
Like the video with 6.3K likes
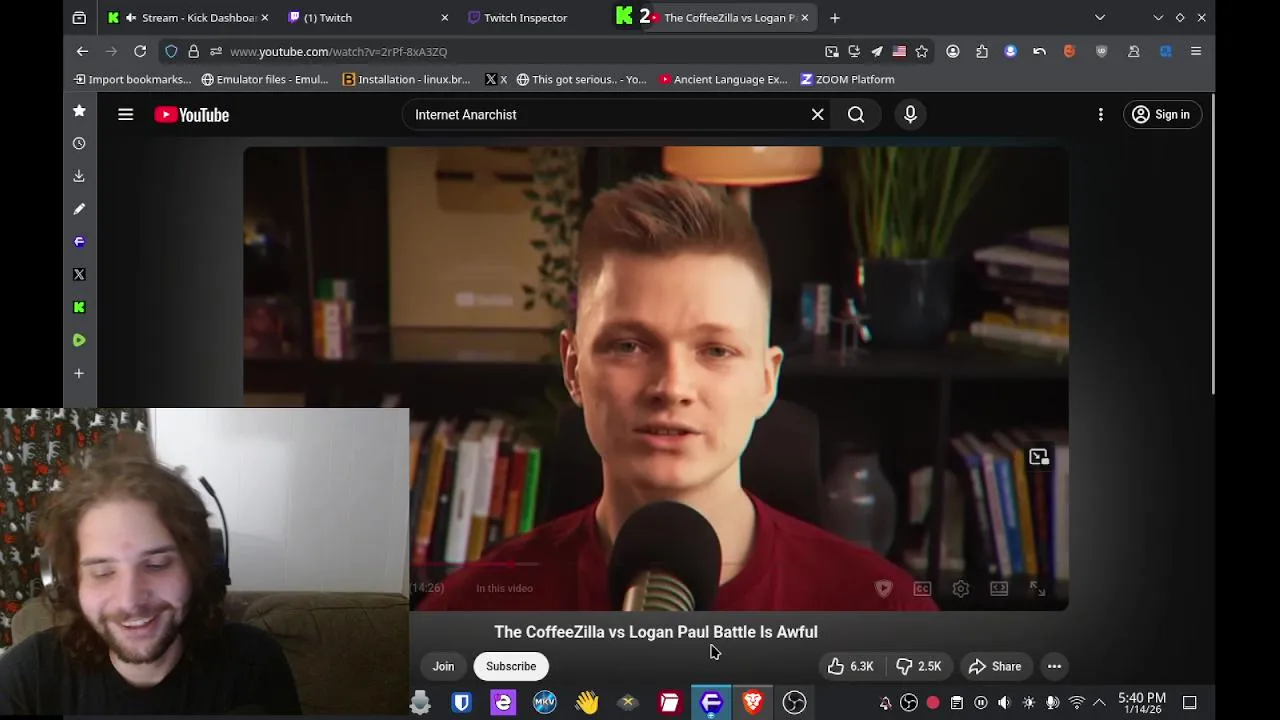(x=851, y=666)
